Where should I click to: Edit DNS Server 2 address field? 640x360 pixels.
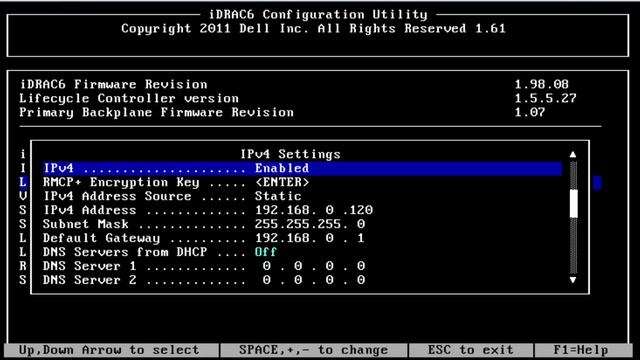(x=313, y=280)
